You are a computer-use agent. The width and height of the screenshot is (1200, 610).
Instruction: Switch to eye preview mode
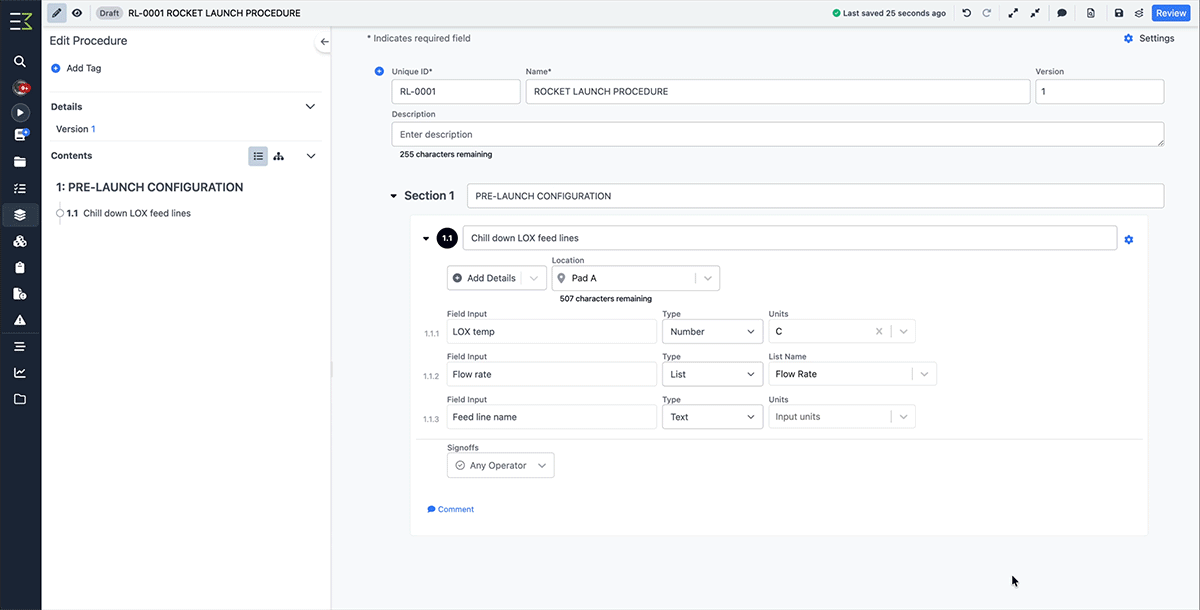(x=77, y=13)
